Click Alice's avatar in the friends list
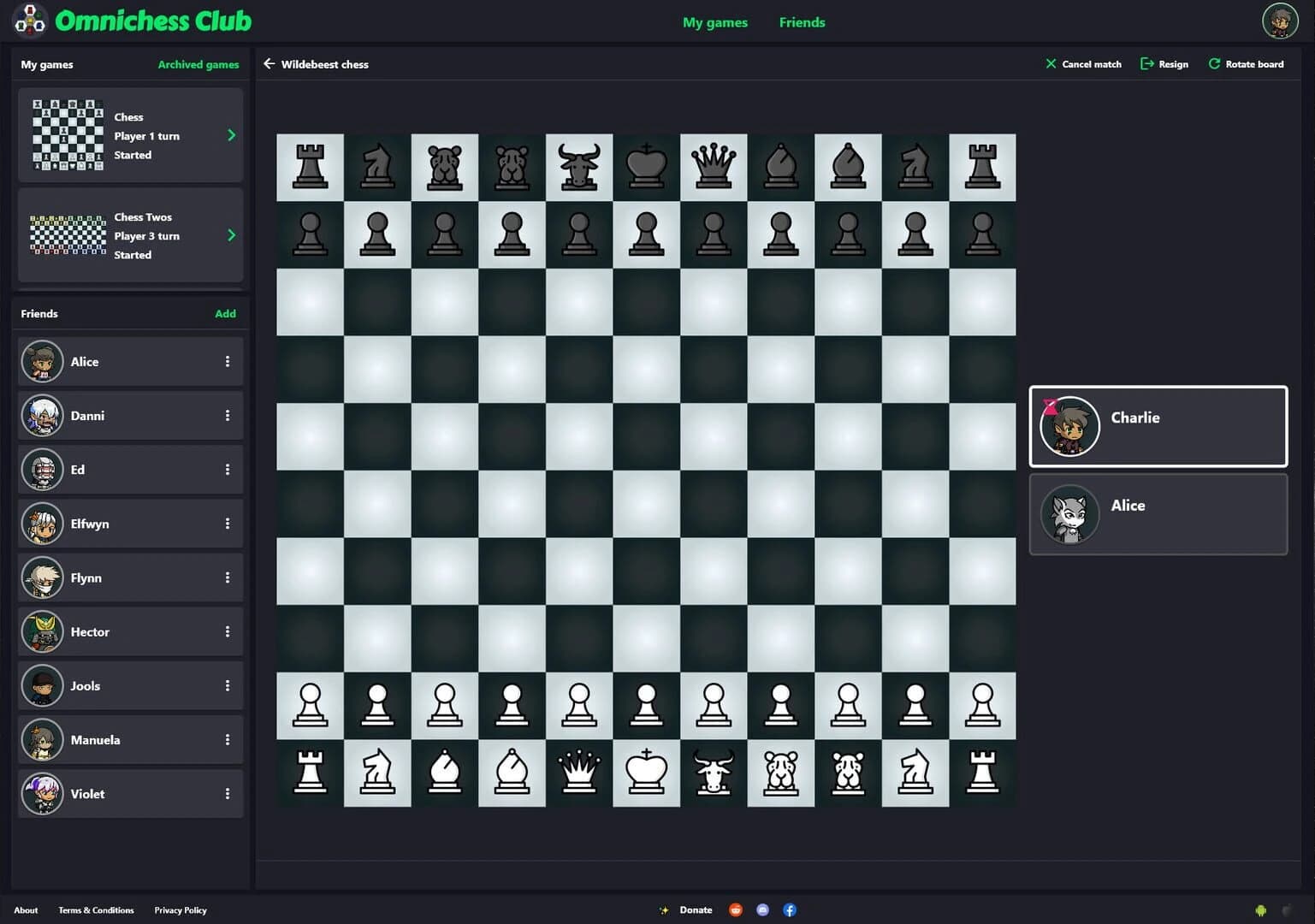 tap(42, 361)
